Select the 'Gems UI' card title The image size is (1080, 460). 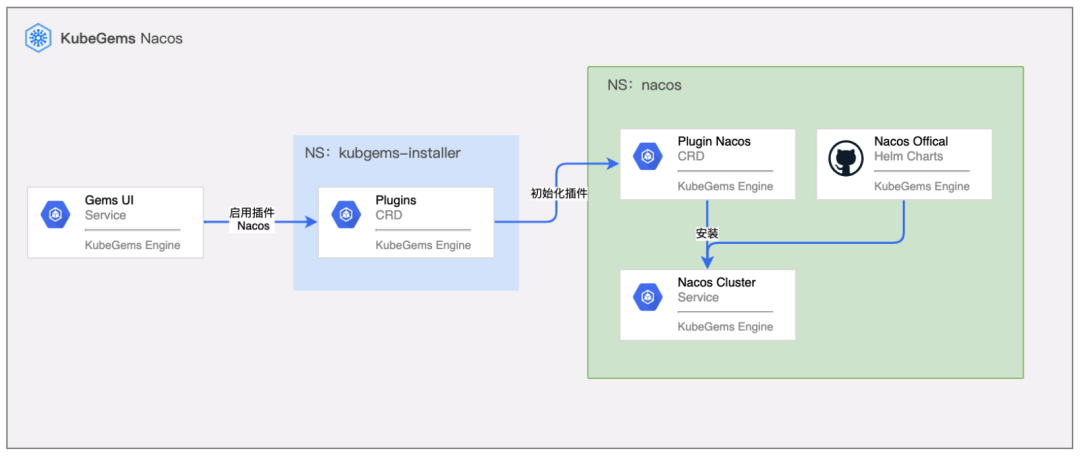[109, 200]
